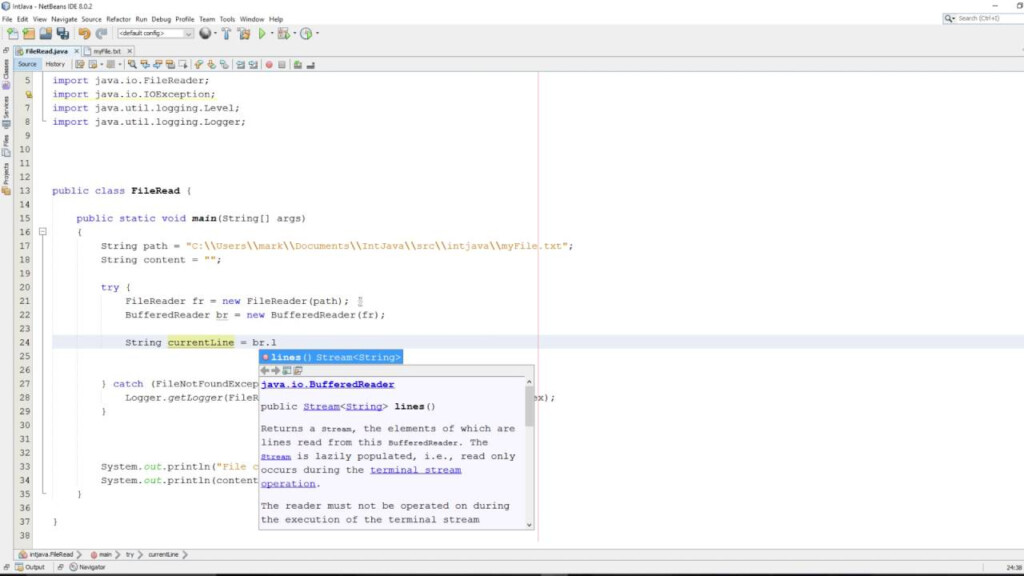Switch editor to History view
Image resolution: width=1024 pixels, height=576 pixels.
pyautogui.click(x=55, y=64)
